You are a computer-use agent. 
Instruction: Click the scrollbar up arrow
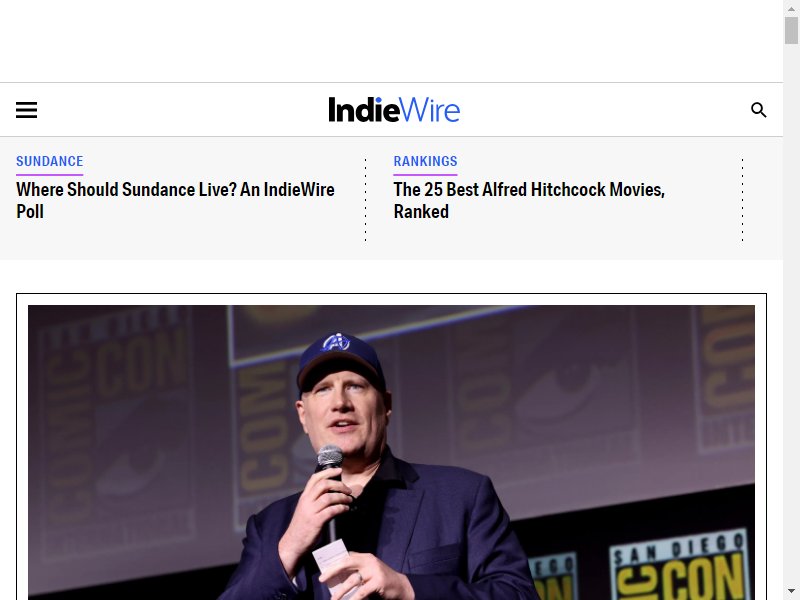pyautogui.click(x=791, y=8)
